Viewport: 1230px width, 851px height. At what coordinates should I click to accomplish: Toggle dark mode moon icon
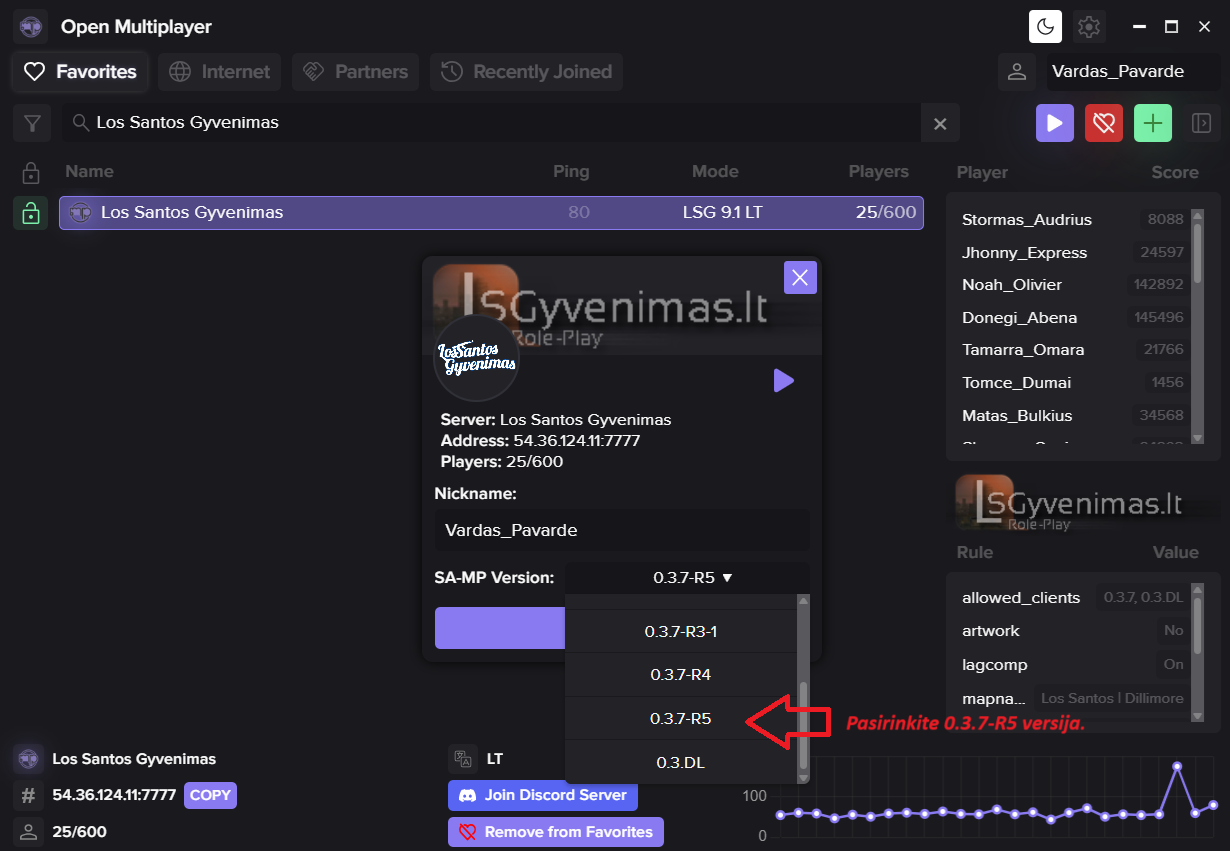(1046, 27)
